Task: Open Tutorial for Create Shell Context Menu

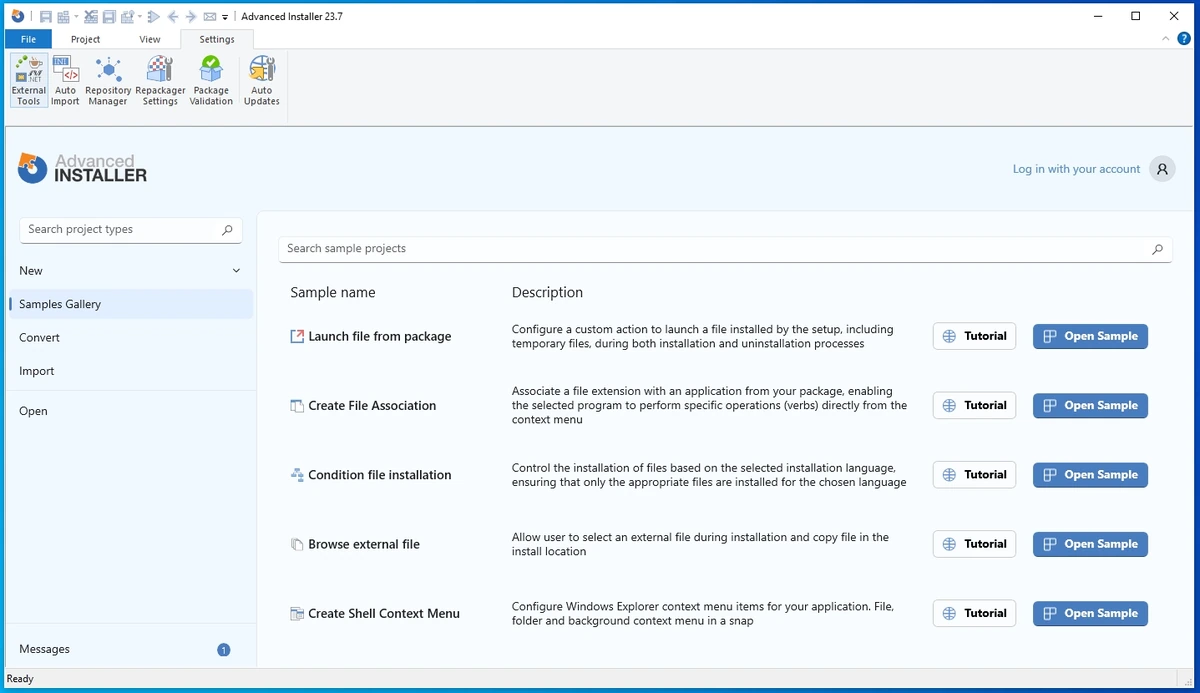Action: point(974,614)
